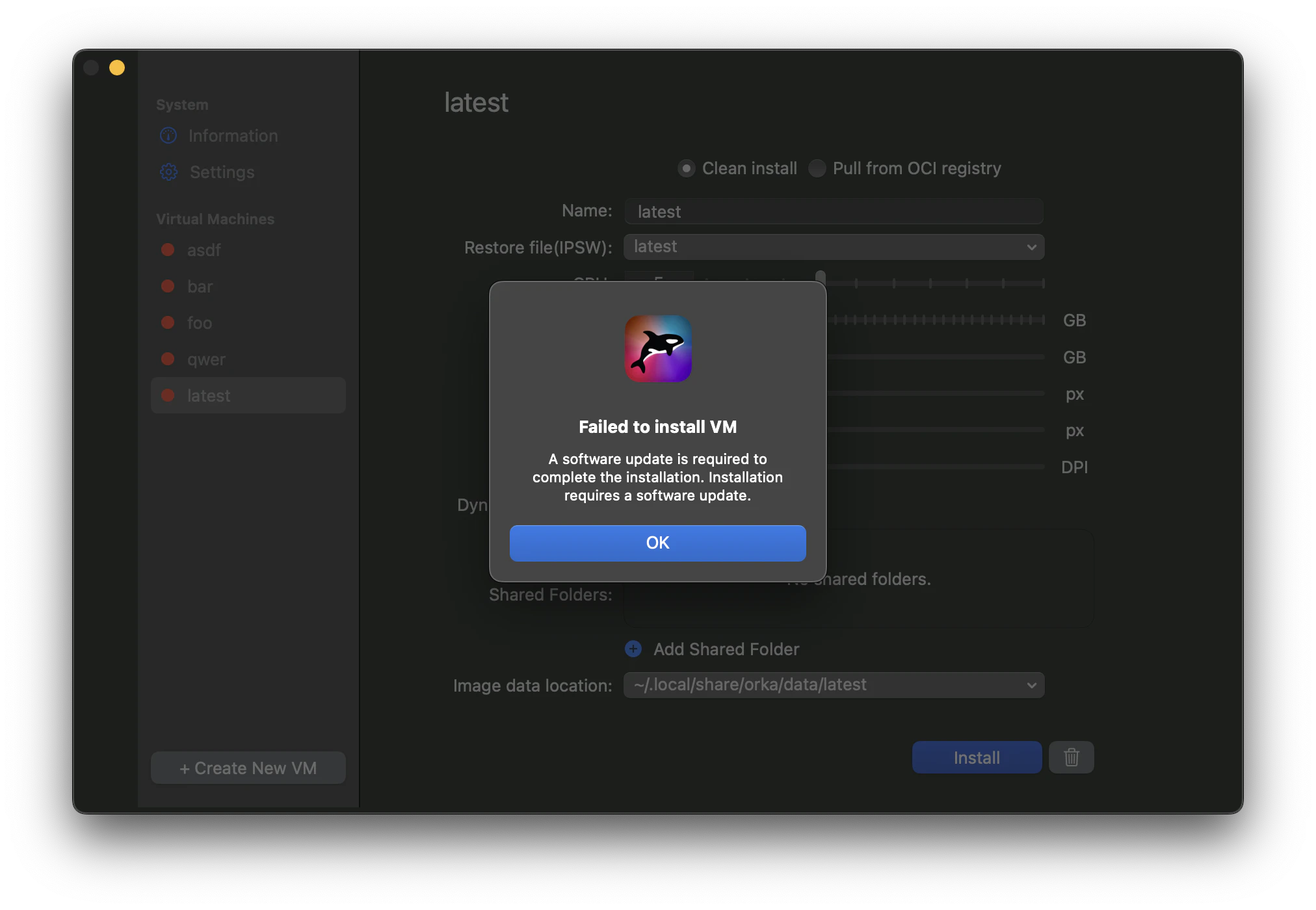This screenshot has height=910, width=1316.
Task: Select the Clean install option
Action: pos(686,168)
